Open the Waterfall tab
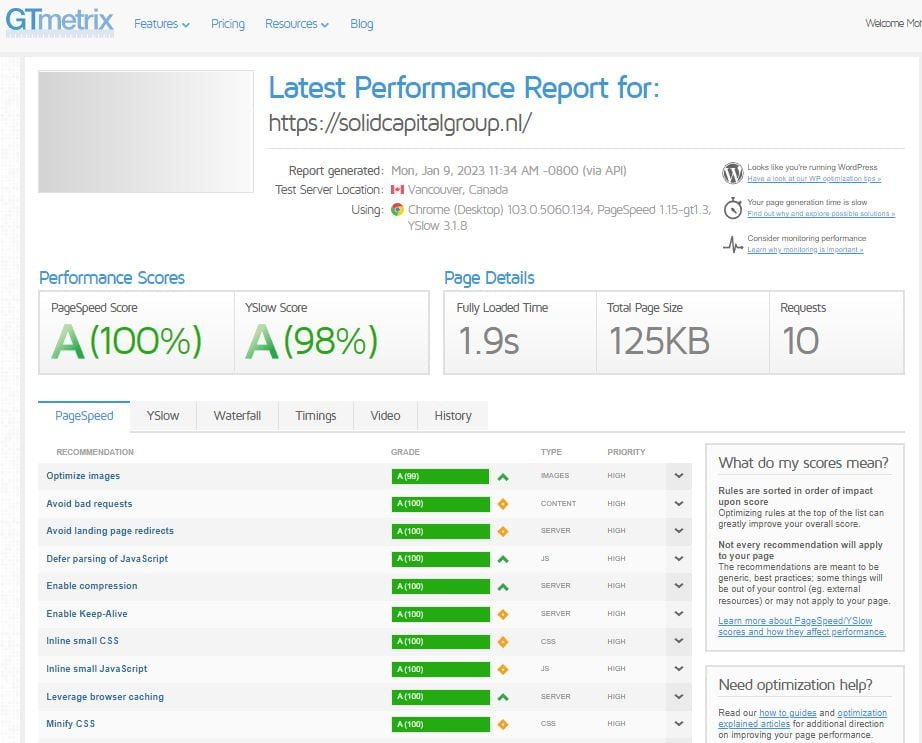 click(x=237, y=416)
